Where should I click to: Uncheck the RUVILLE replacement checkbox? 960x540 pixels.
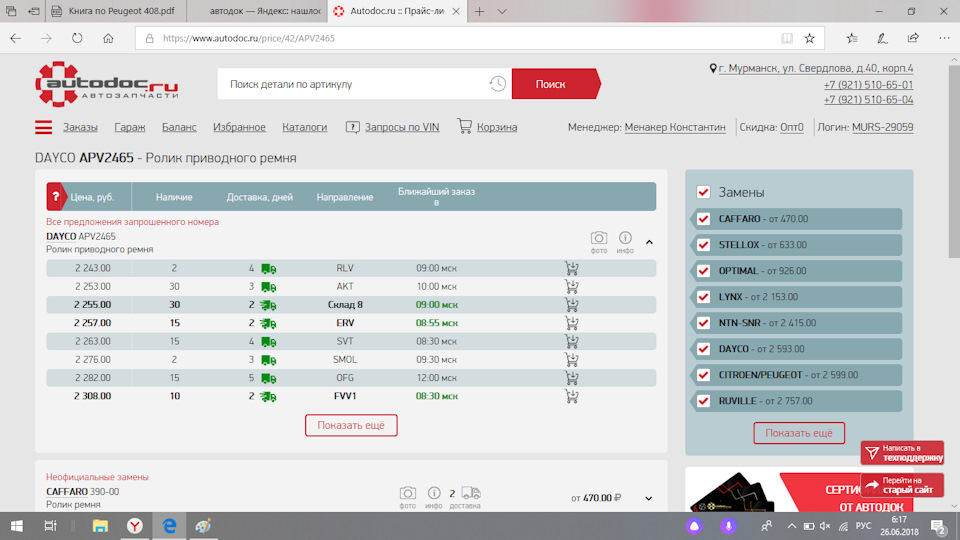(703, 401)
